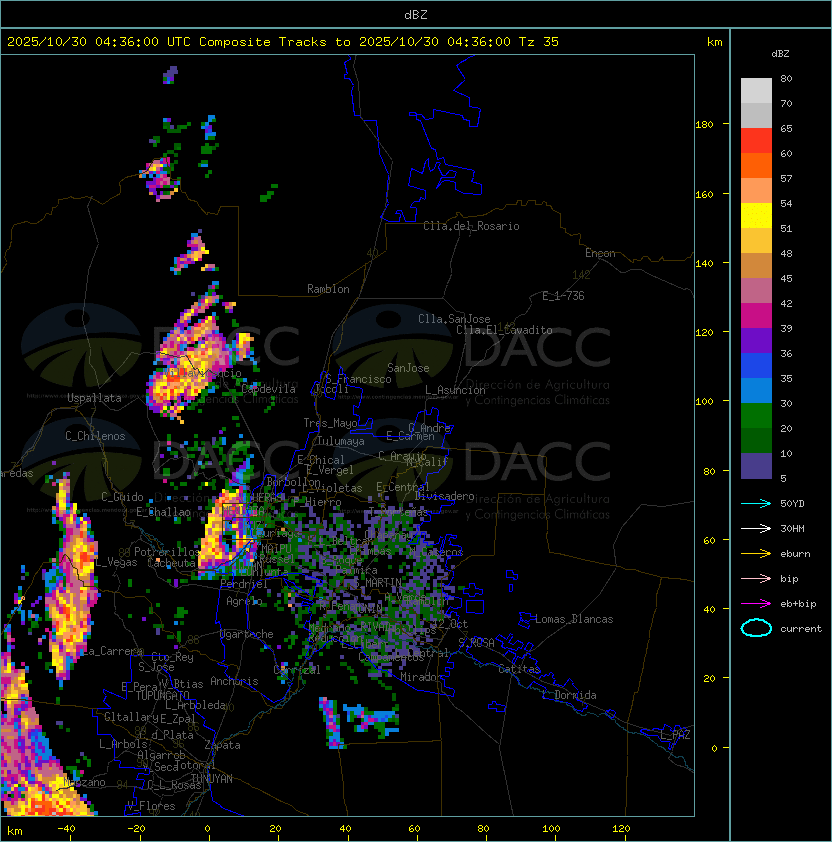This screenshot has width=832, height=842.
Task: Pick the light blue 30 dBZ swatch
Action: point(756,391)
